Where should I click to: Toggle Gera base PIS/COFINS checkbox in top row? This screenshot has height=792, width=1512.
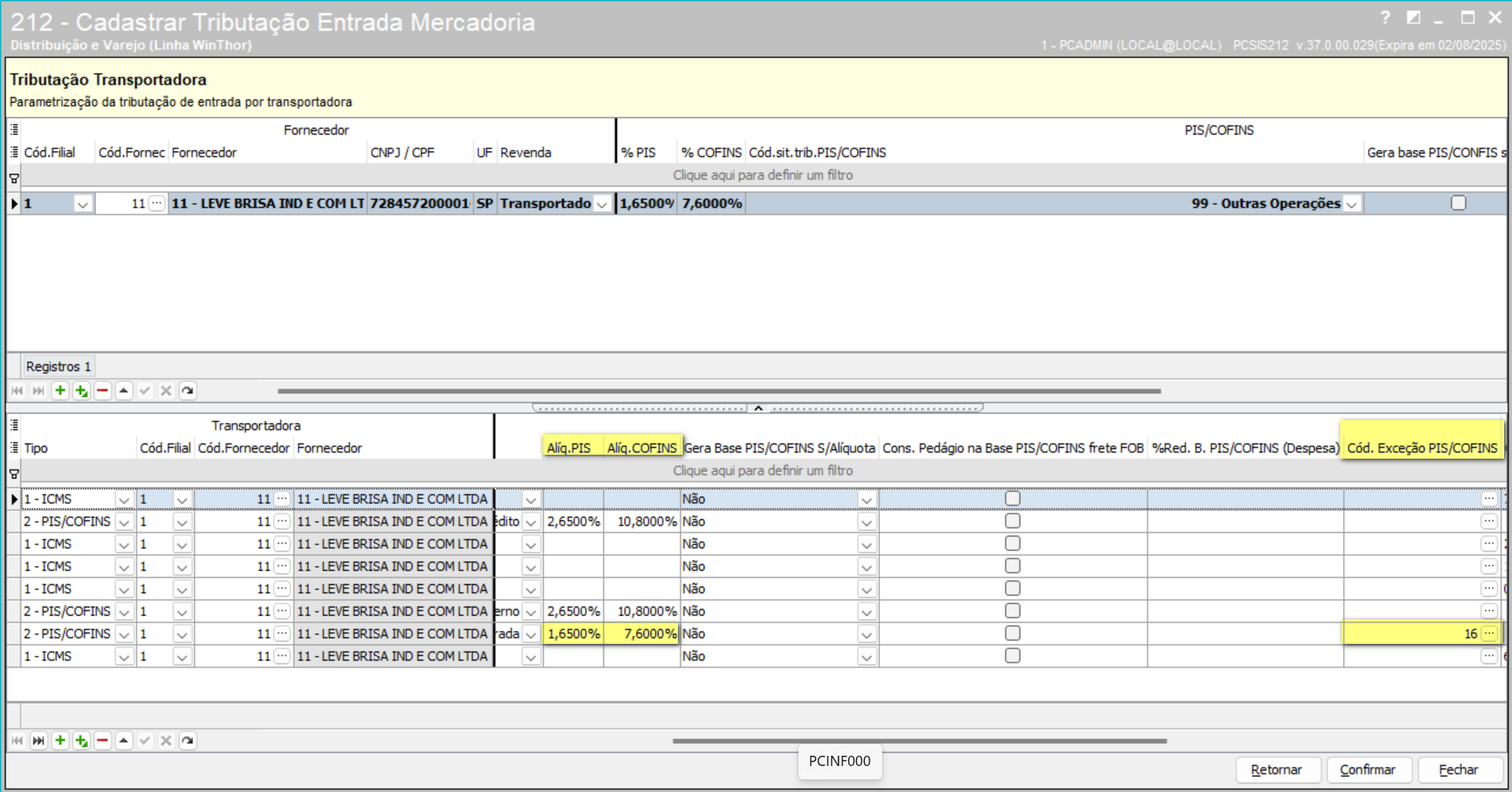click(x=1458, y=203)
